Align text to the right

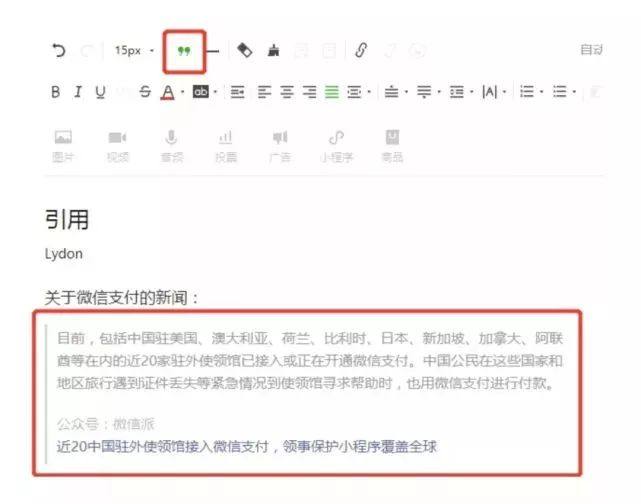[309, 92]
